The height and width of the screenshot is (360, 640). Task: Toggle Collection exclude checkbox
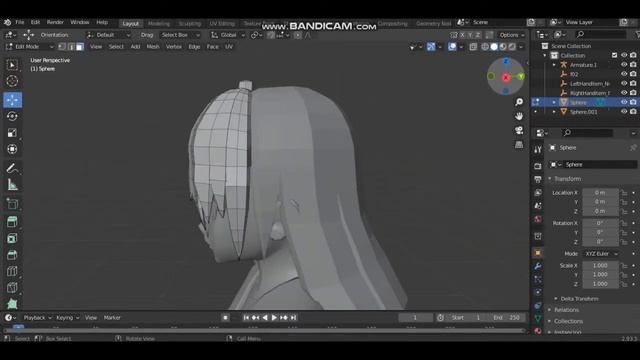(x=614, y=55)
